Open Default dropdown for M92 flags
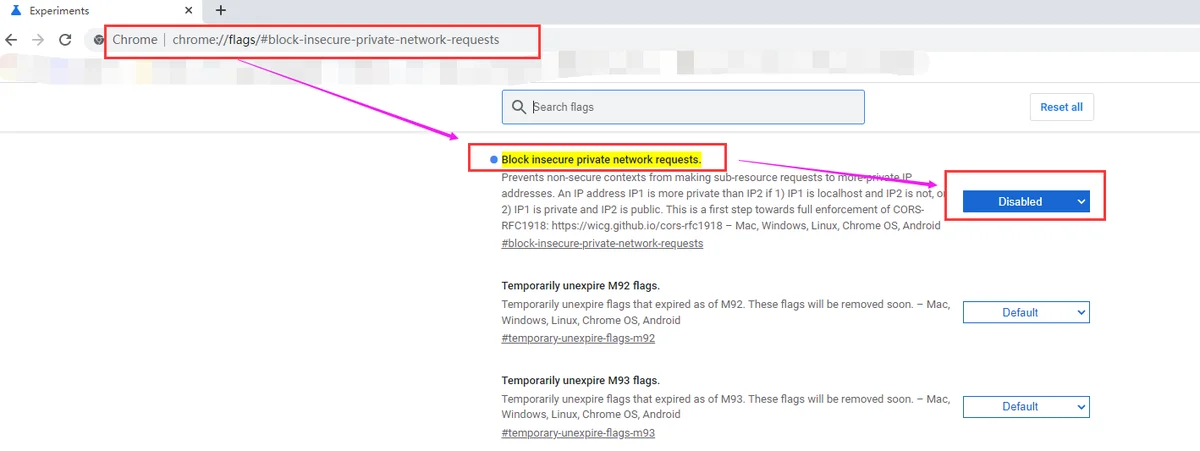The width and height of the screenshot is (1200, 451). (x=1026, y=312)
